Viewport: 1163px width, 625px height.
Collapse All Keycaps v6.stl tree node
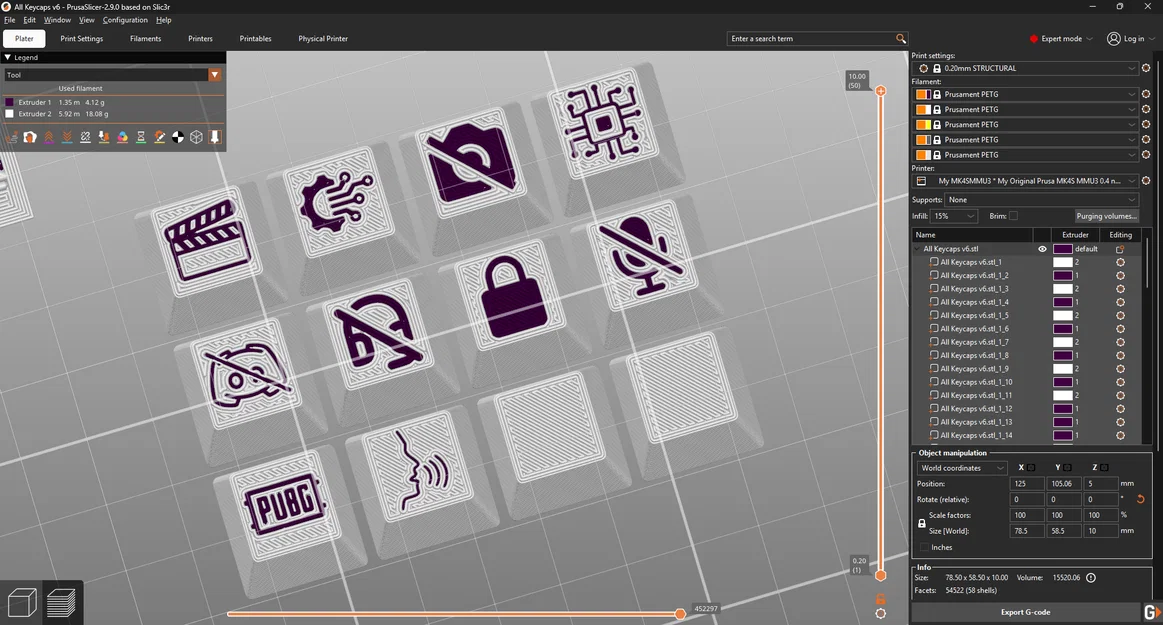(x=917, y=249)
